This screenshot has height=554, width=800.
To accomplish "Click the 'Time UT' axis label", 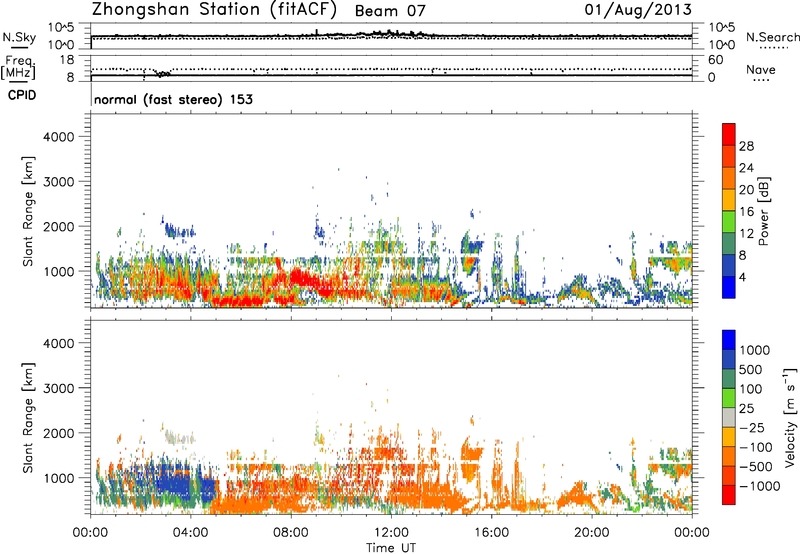I will tap(391, 548).
